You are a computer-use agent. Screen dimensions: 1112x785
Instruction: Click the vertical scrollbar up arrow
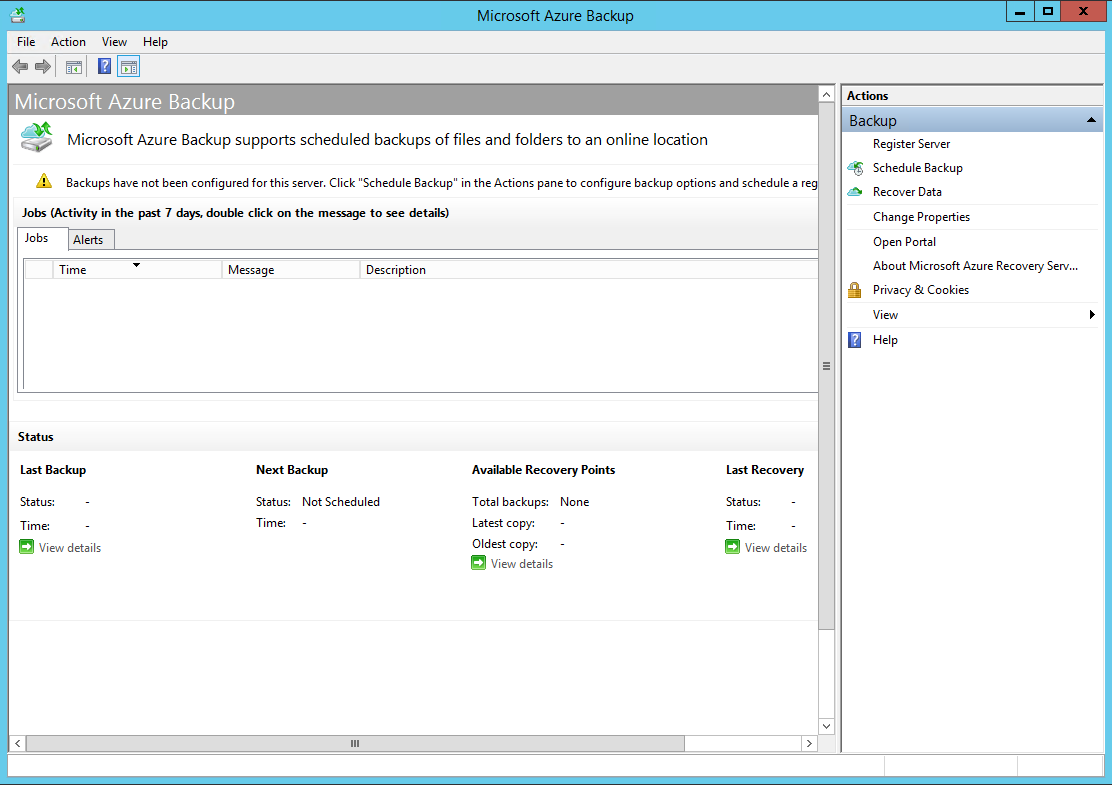tap(826, 94)
